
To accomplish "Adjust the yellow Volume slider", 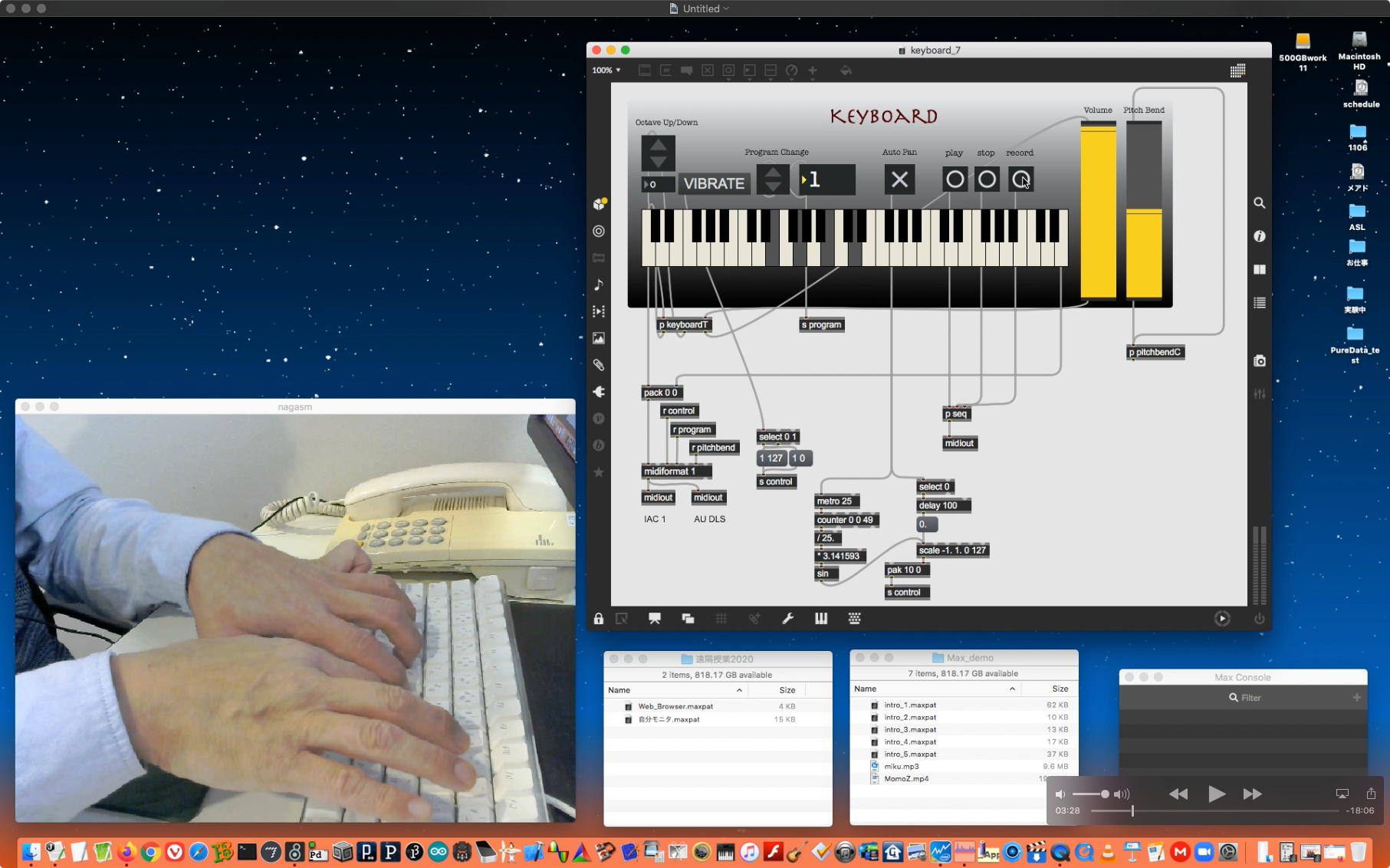I will coord(1098,209).
